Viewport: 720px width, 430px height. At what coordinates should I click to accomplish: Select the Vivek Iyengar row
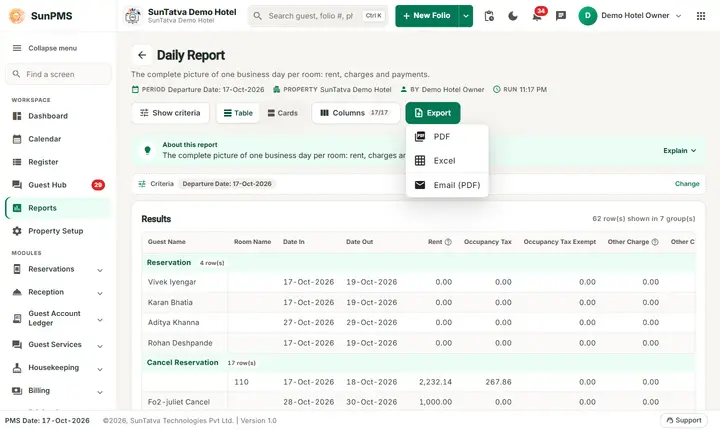(x=419, y=282)
